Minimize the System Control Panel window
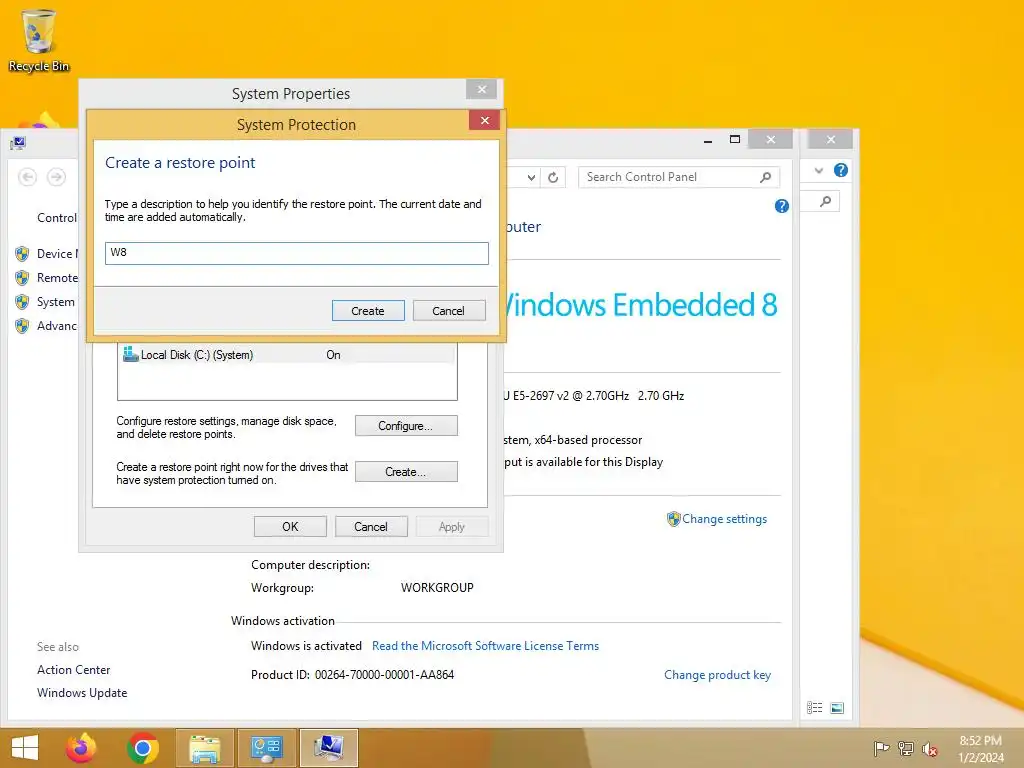Screen dimensions: 1024x768 pyautogui.click(x=708, y=140)
